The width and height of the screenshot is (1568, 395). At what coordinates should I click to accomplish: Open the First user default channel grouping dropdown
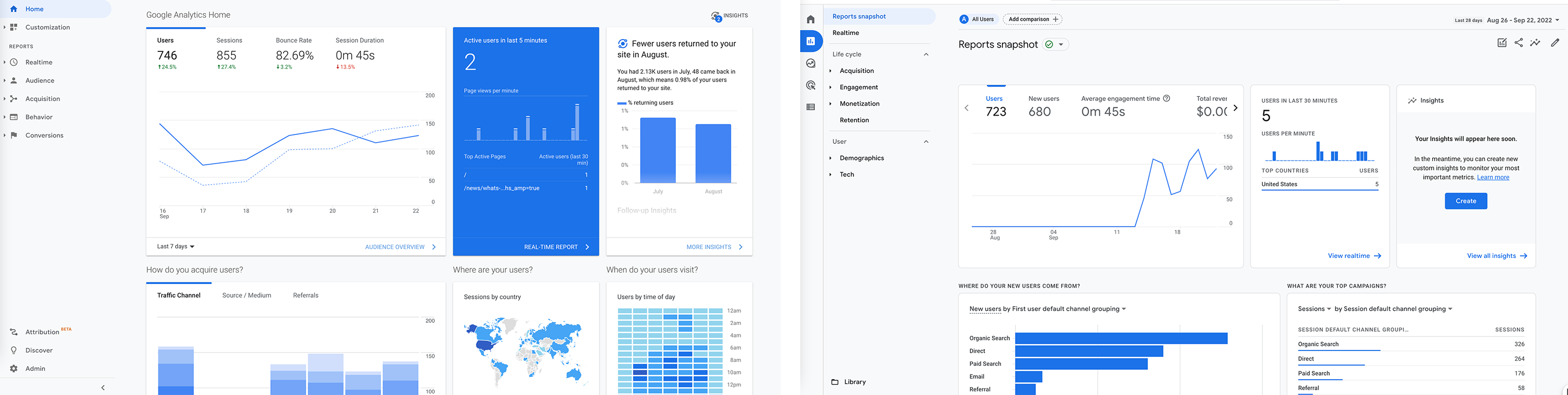pos(1069,309)
